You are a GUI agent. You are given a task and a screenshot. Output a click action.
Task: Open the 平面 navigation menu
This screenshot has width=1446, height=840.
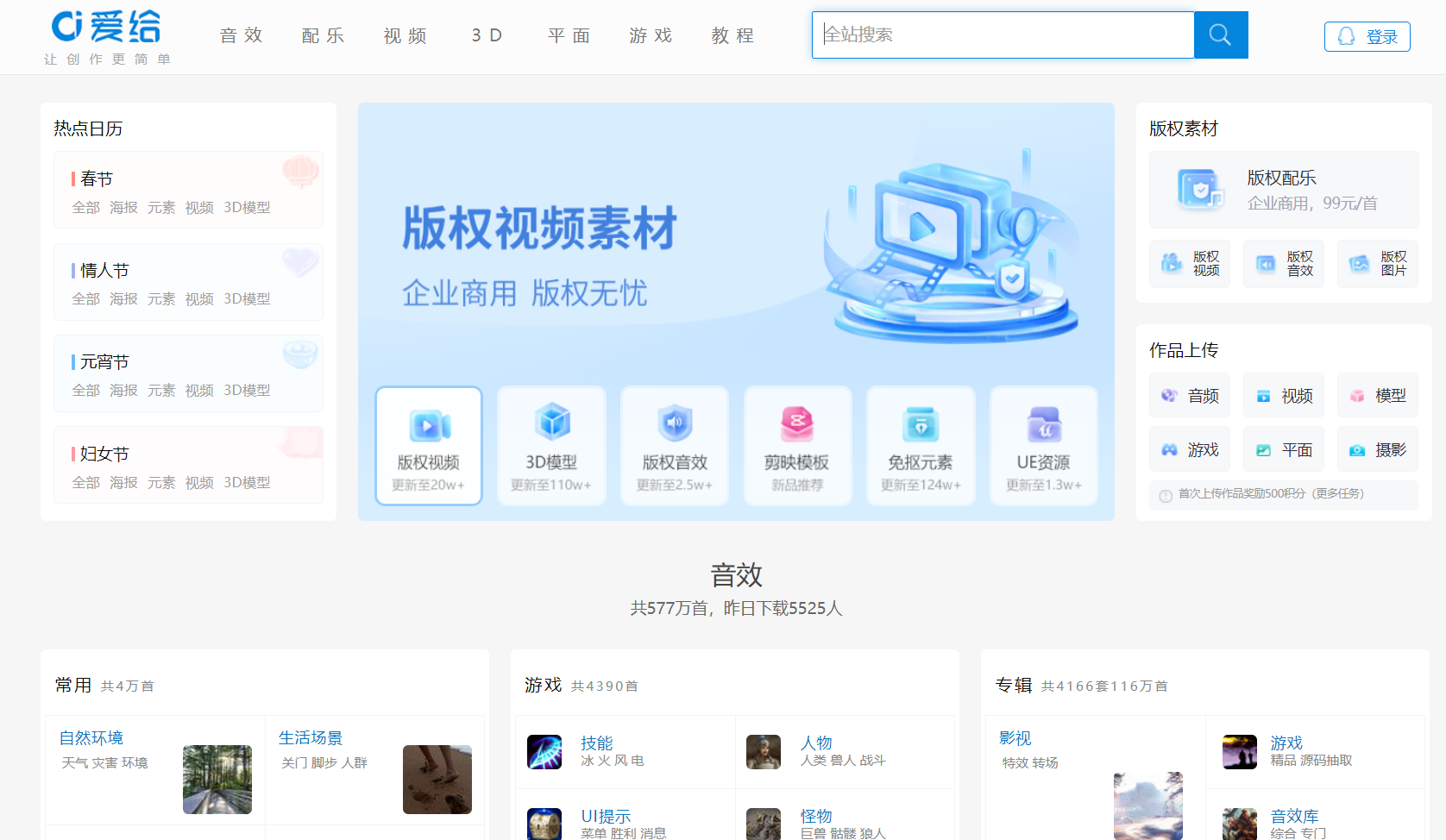tap(569, 35)
